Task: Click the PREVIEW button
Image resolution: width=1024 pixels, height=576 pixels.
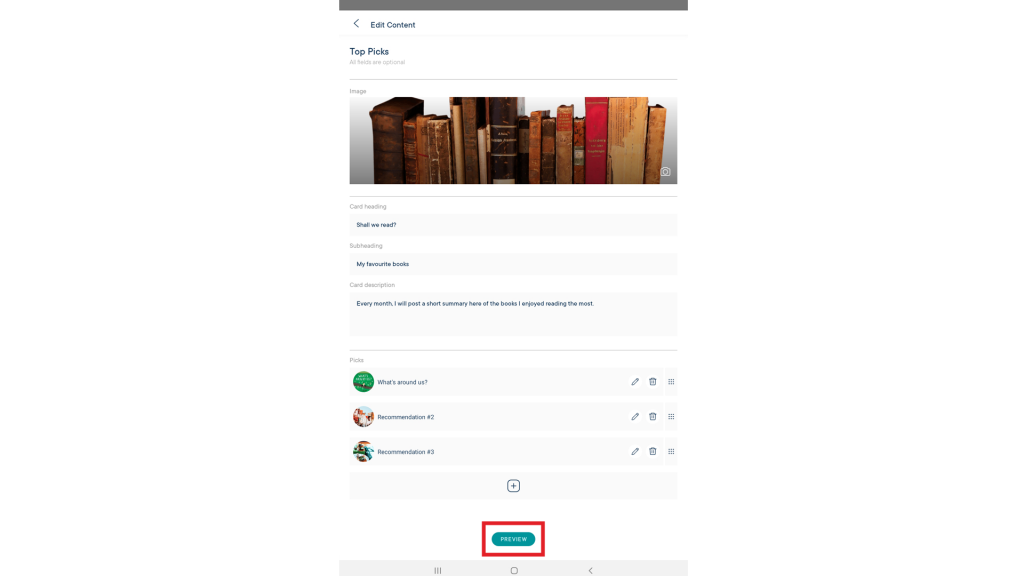Action: click(x=513, y=539)
